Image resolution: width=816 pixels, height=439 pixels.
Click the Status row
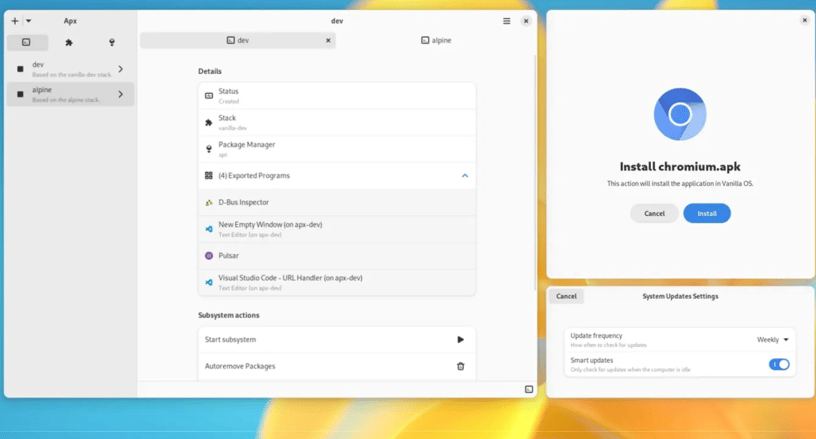tap(337, 96)
